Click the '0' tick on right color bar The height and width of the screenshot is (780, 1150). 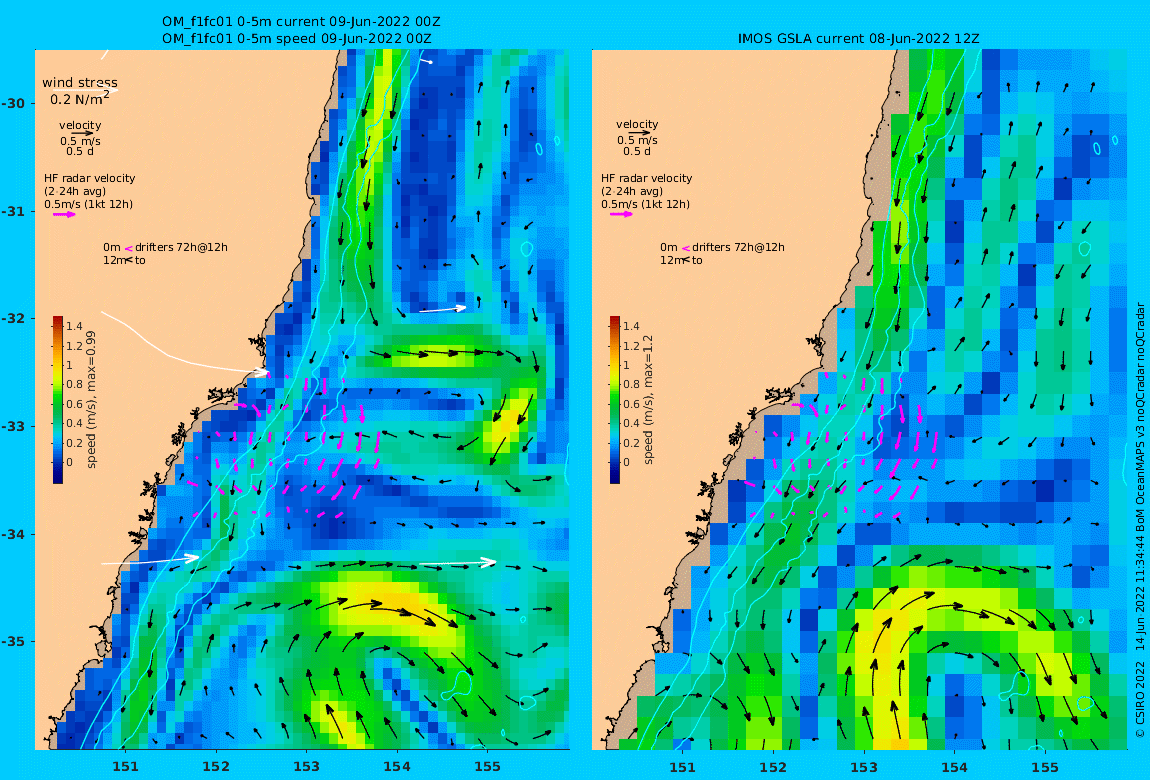click(626, 463)
